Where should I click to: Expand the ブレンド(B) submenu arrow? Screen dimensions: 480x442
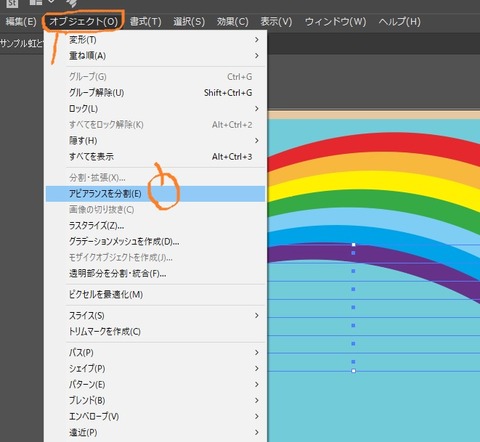coord(257,400)
